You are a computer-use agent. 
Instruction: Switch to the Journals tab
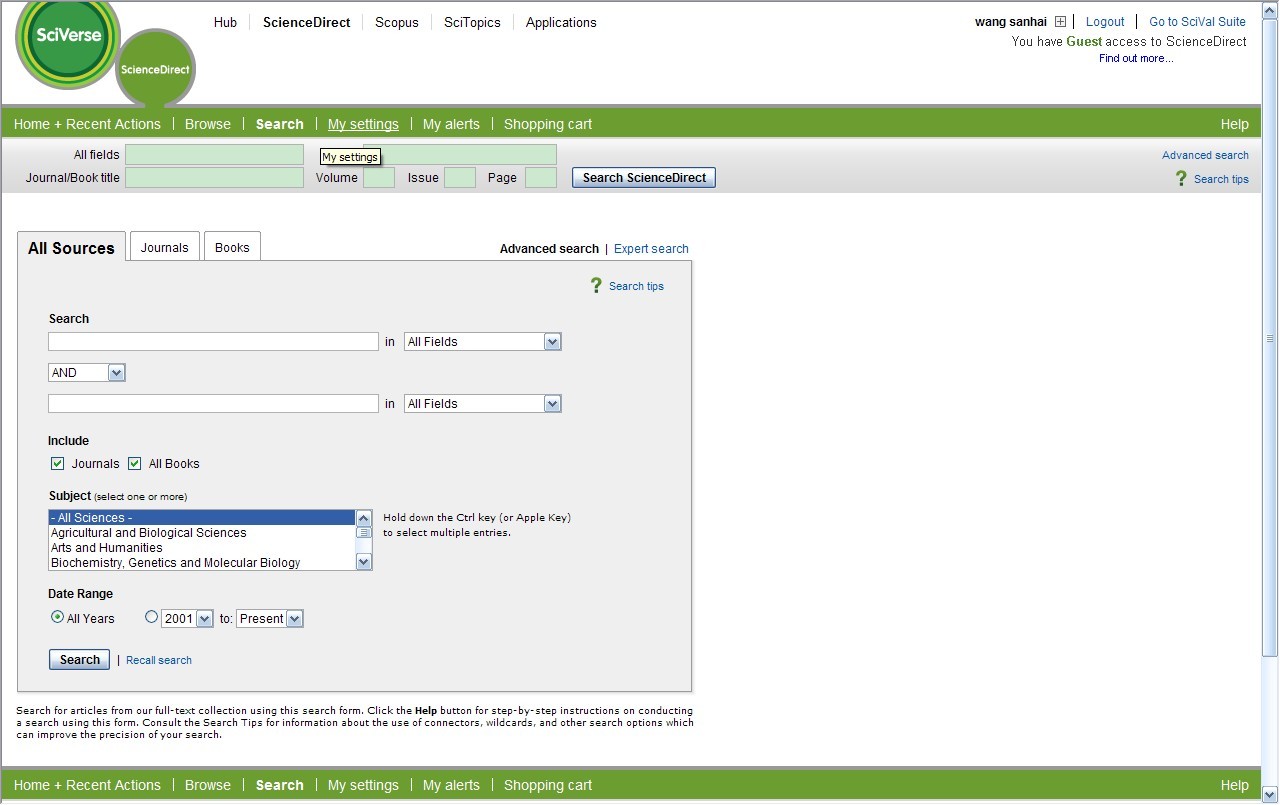pyautogui.click(x=165, y=247)
